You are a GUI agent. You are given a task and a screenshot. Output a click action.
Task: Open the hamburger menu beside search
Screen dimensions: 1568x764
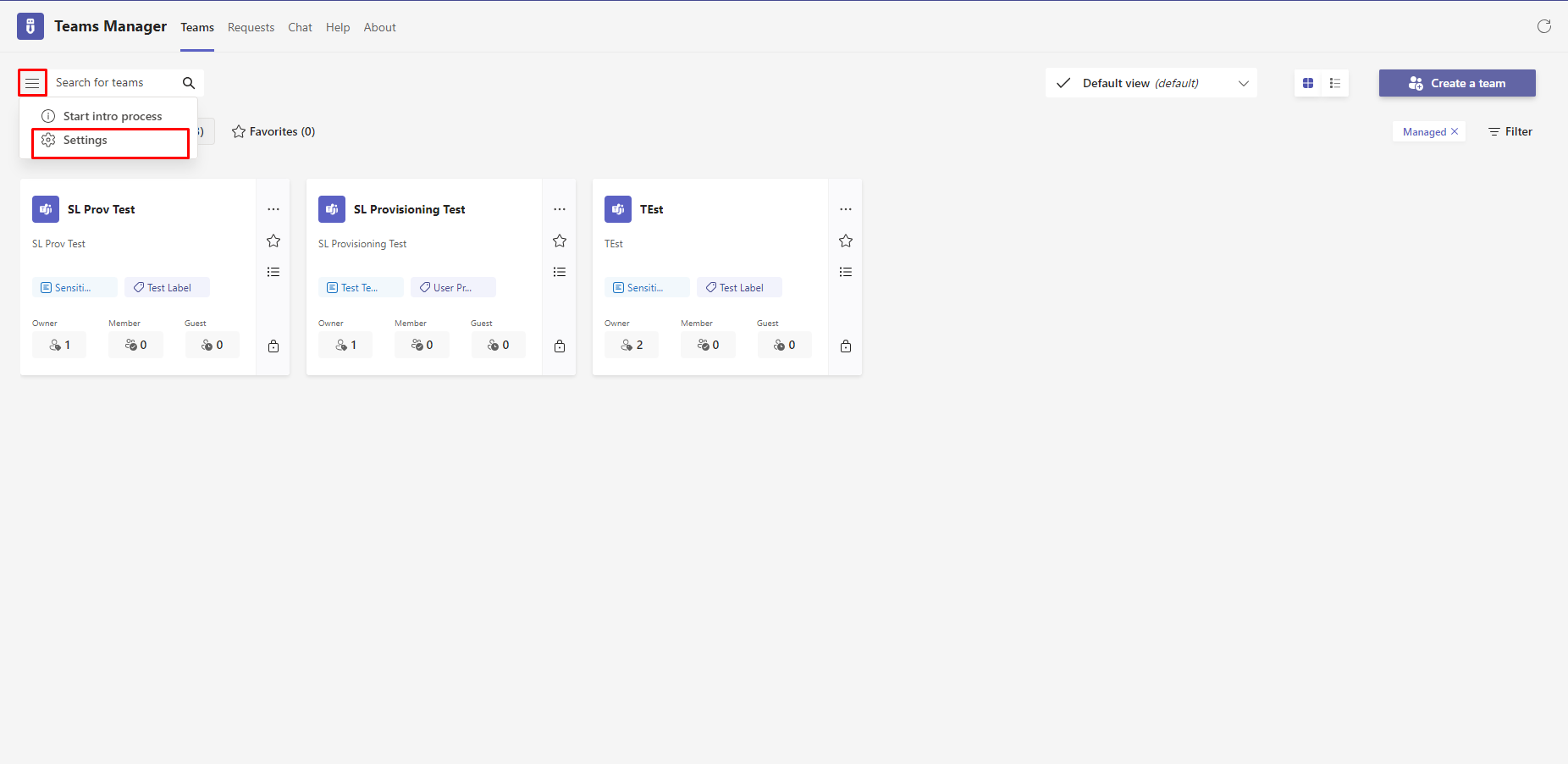(x=32, y=83)
